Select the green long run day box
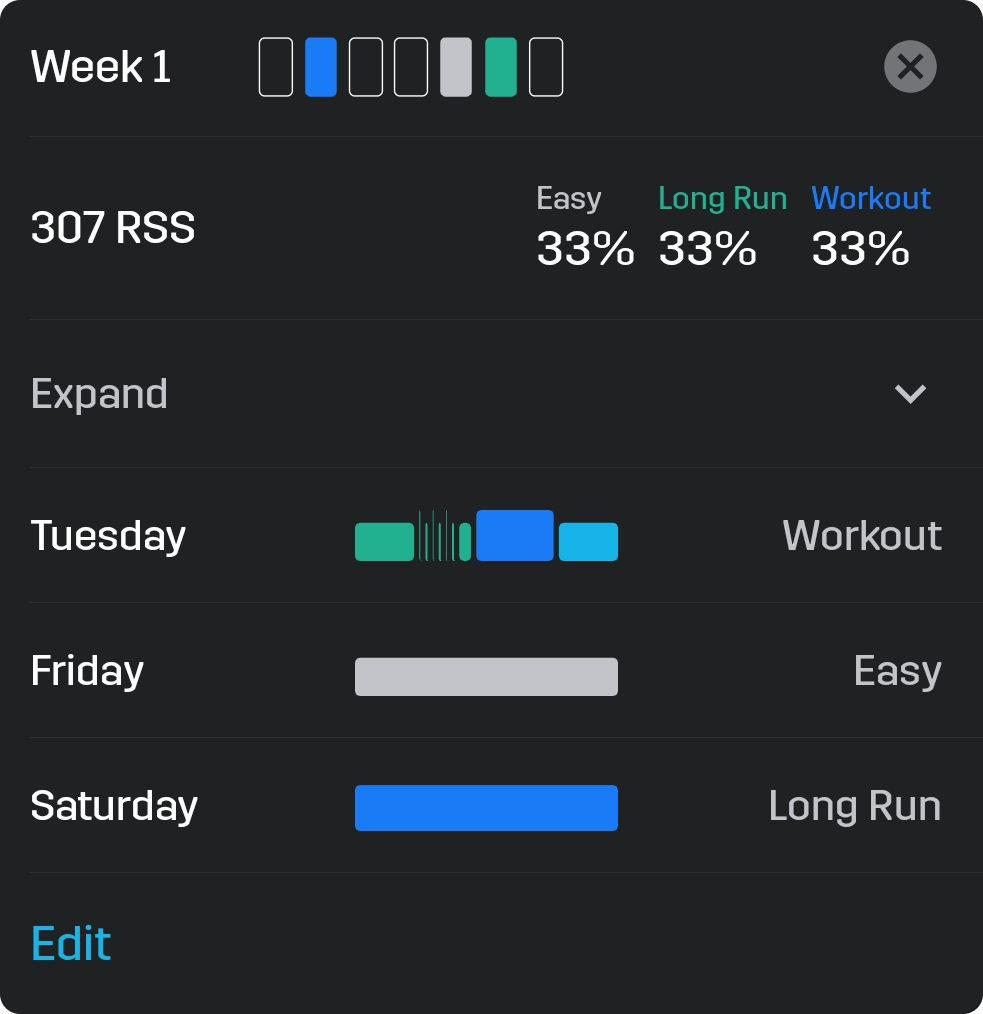The width and height of the screenshot is (983, 1014). click(x=501, y=67)
